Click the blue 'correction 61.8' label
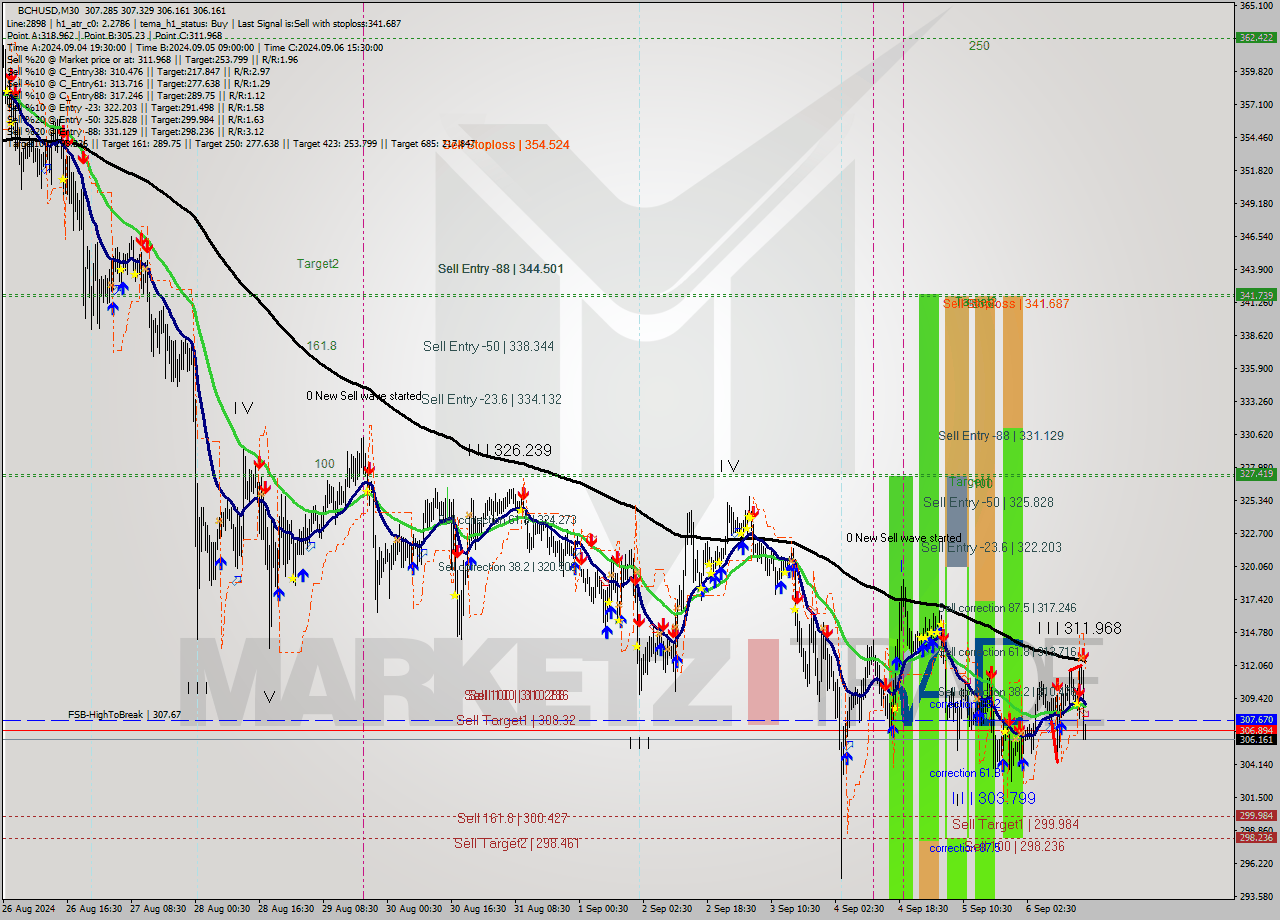 (x=965, y=773)
